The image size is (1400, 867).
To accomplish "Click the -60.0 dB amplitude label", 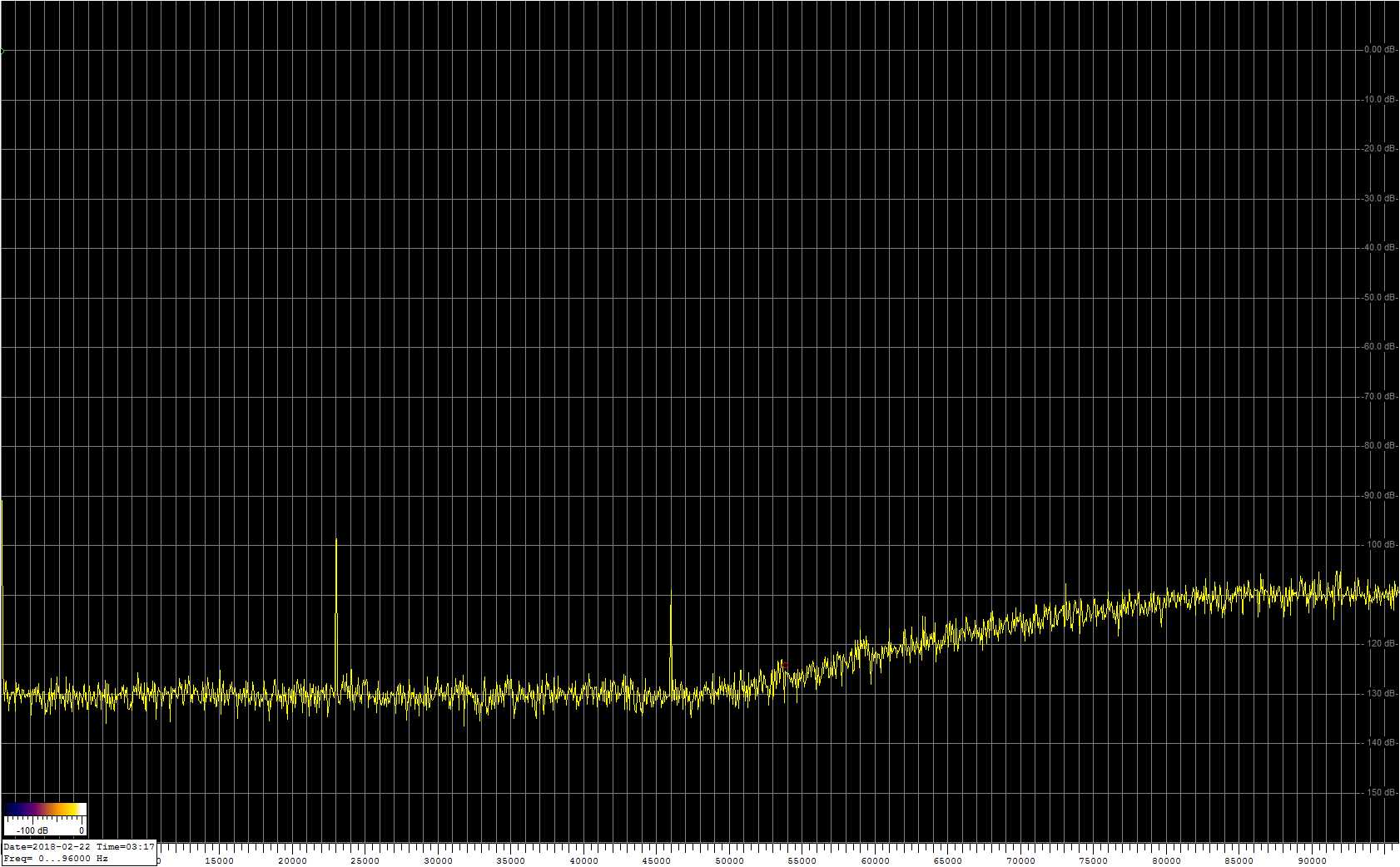I will tap(1379, 347).
